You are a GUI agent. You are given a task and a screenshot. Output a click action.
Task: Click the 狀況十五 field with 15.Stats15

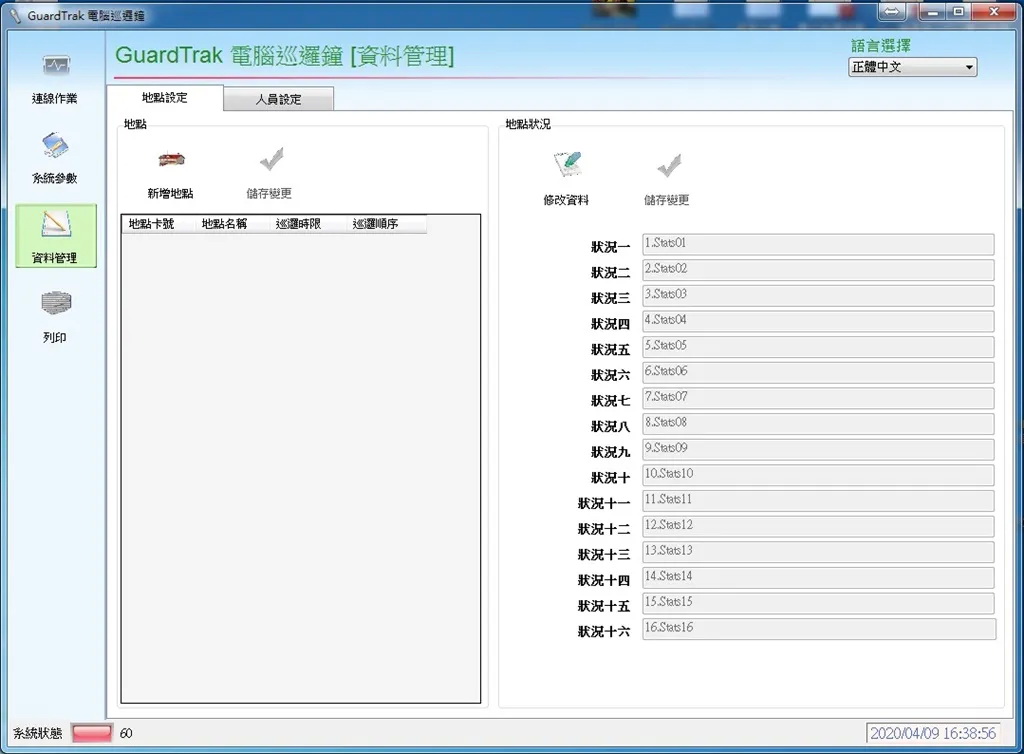818,603
